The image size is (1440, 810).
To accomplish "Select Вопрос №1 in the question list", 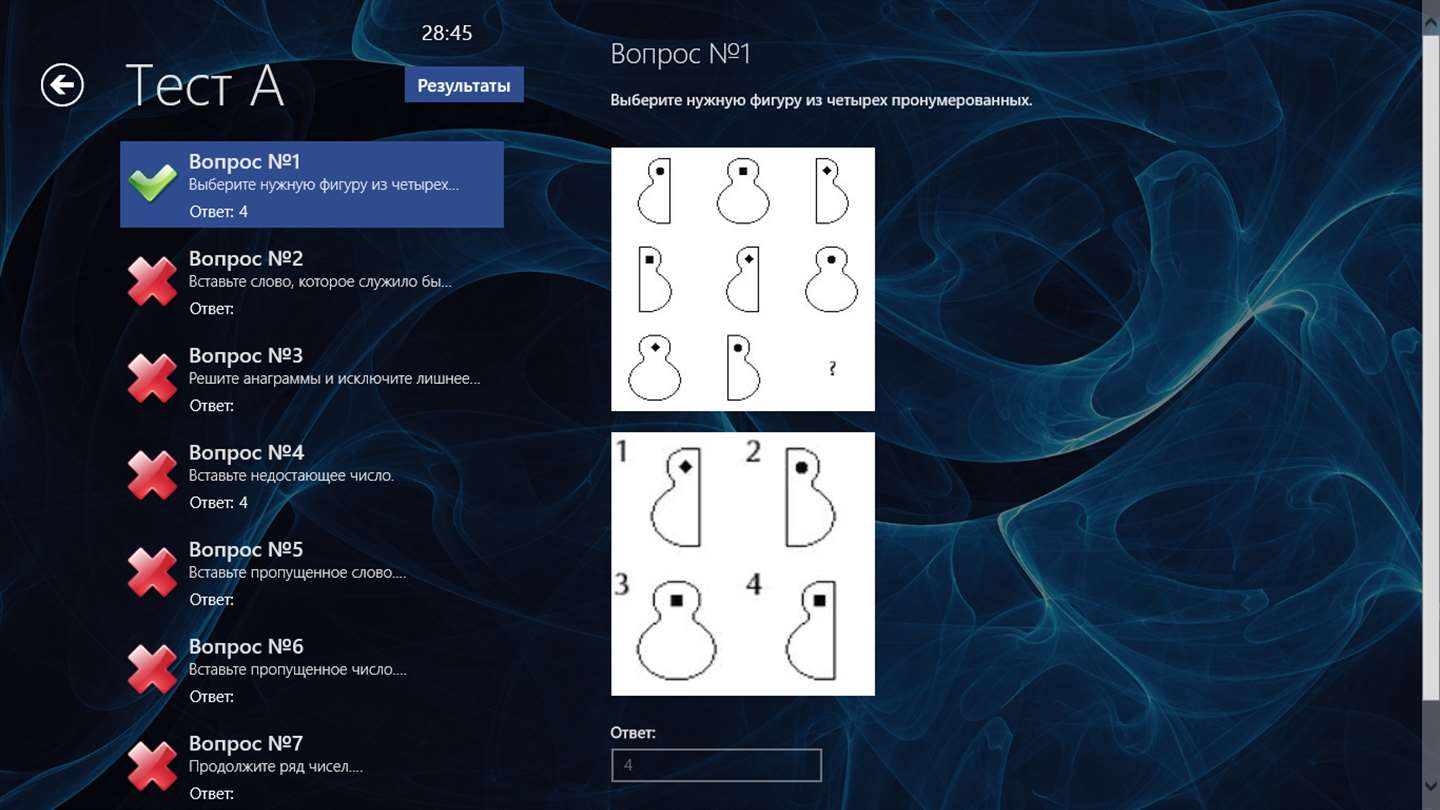I will 312,184.
